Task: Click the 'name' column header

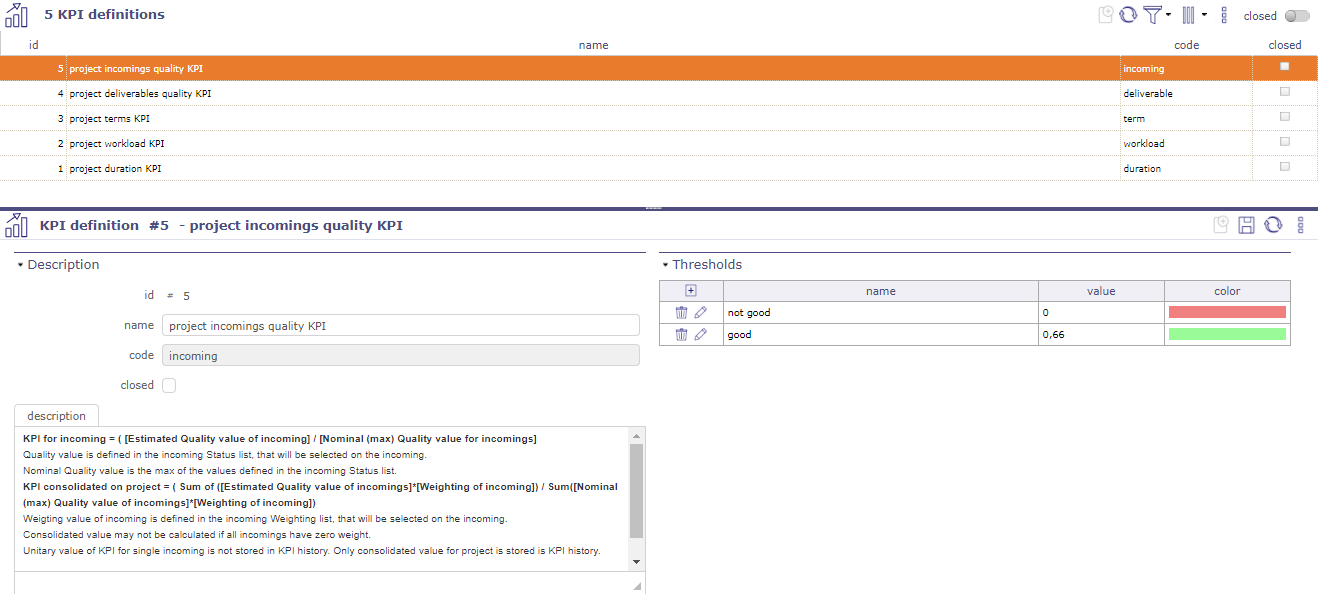Action: [593, 45]
